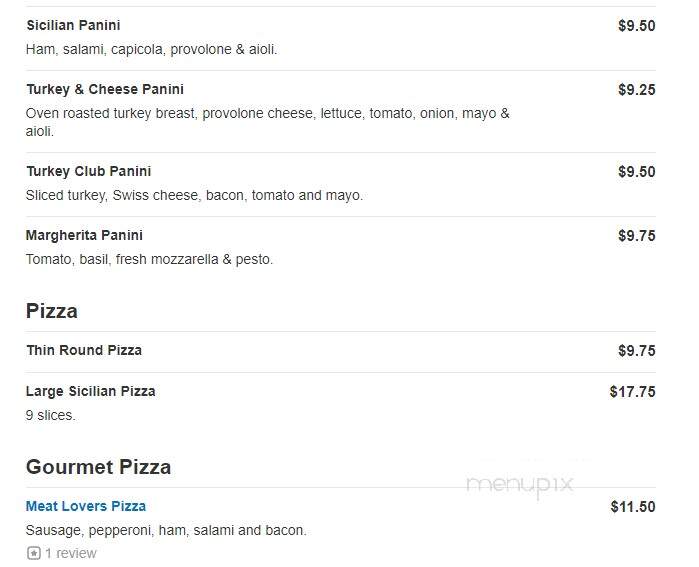The width and height of the screenshot is (699, 567).
Task: Click the Sliced turkey, Swiss cheese description
Action: click(x=194, y=195)
